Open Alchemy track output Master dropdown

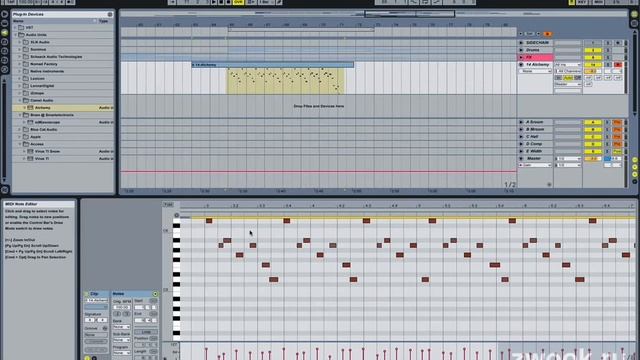pos(568,84)
